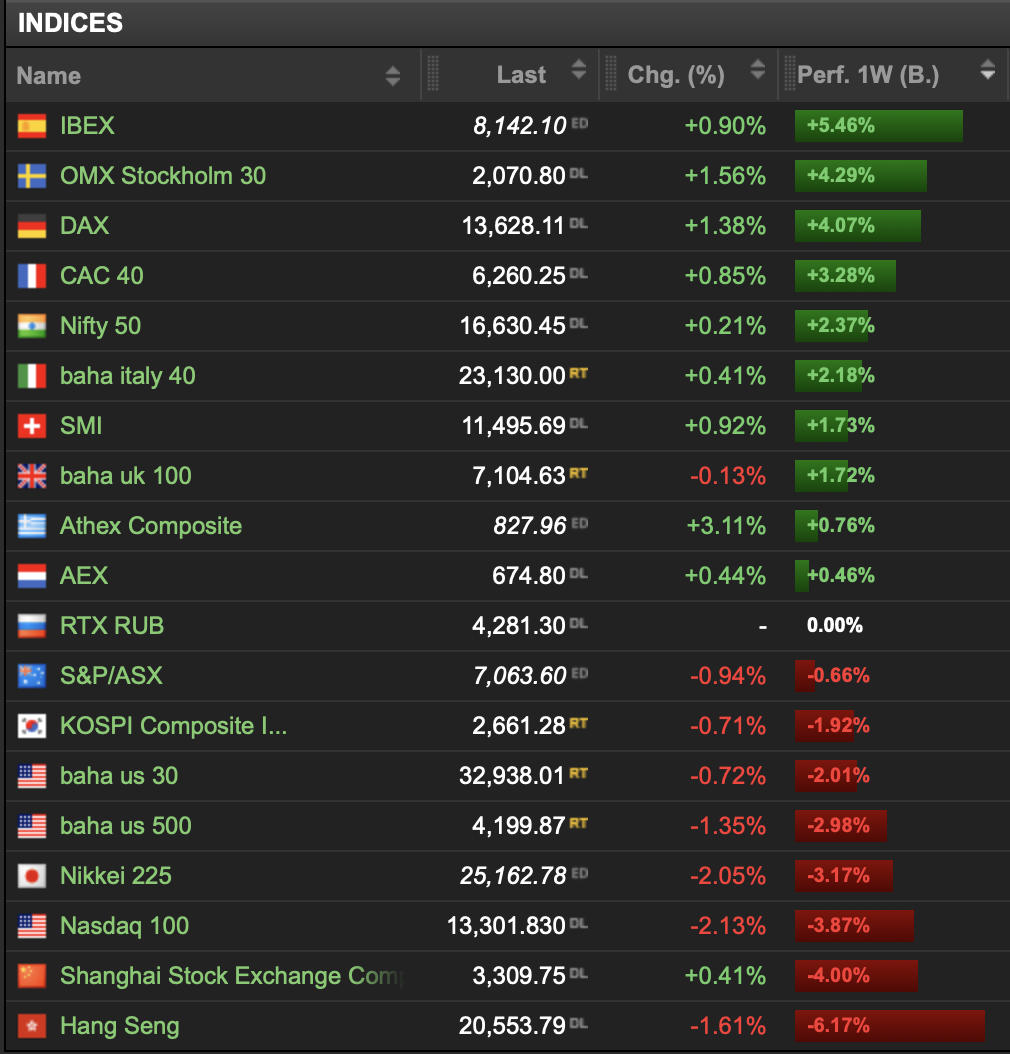Select the last value 25,162.78 of Nikkei 225

tap(513, 876)
